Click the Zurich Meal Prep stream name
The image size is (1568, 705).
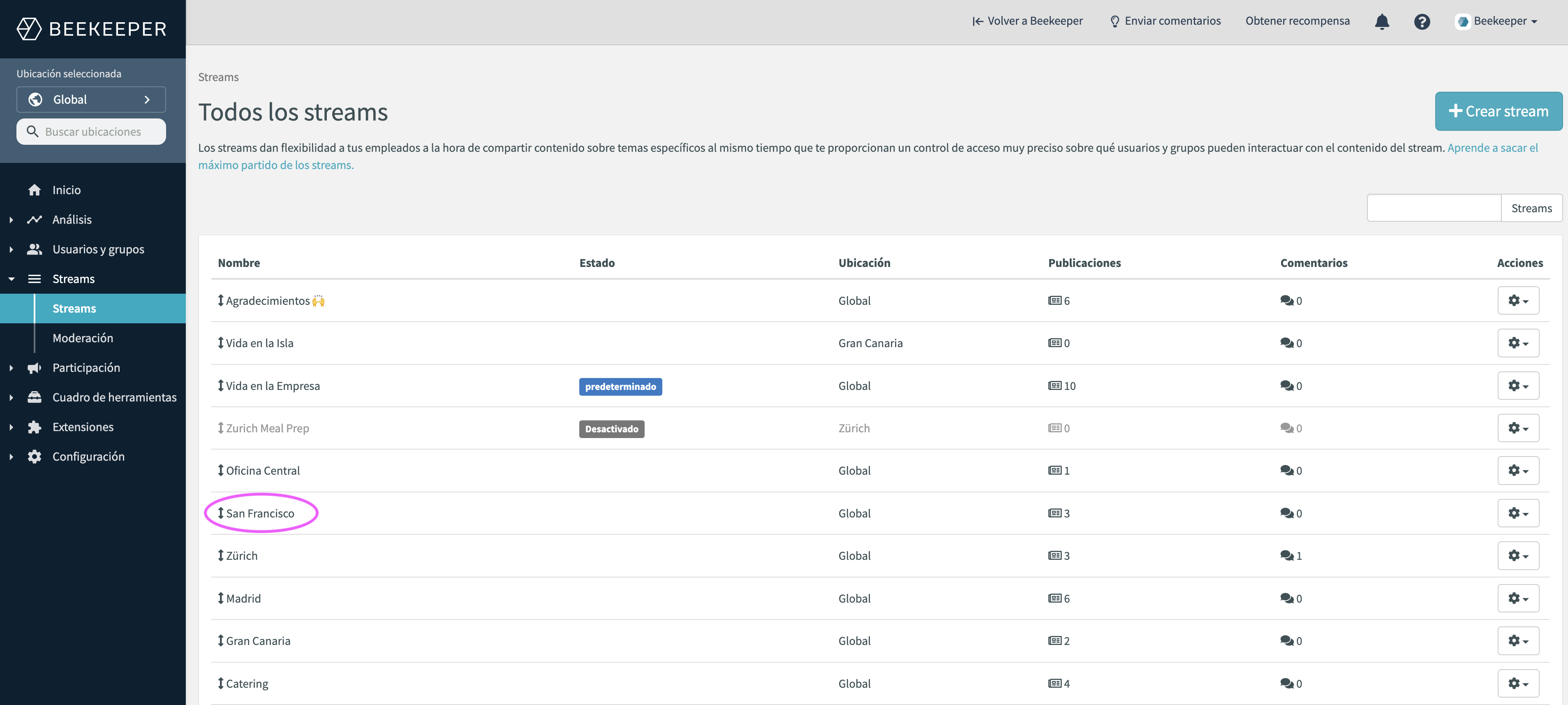point(267,428)
